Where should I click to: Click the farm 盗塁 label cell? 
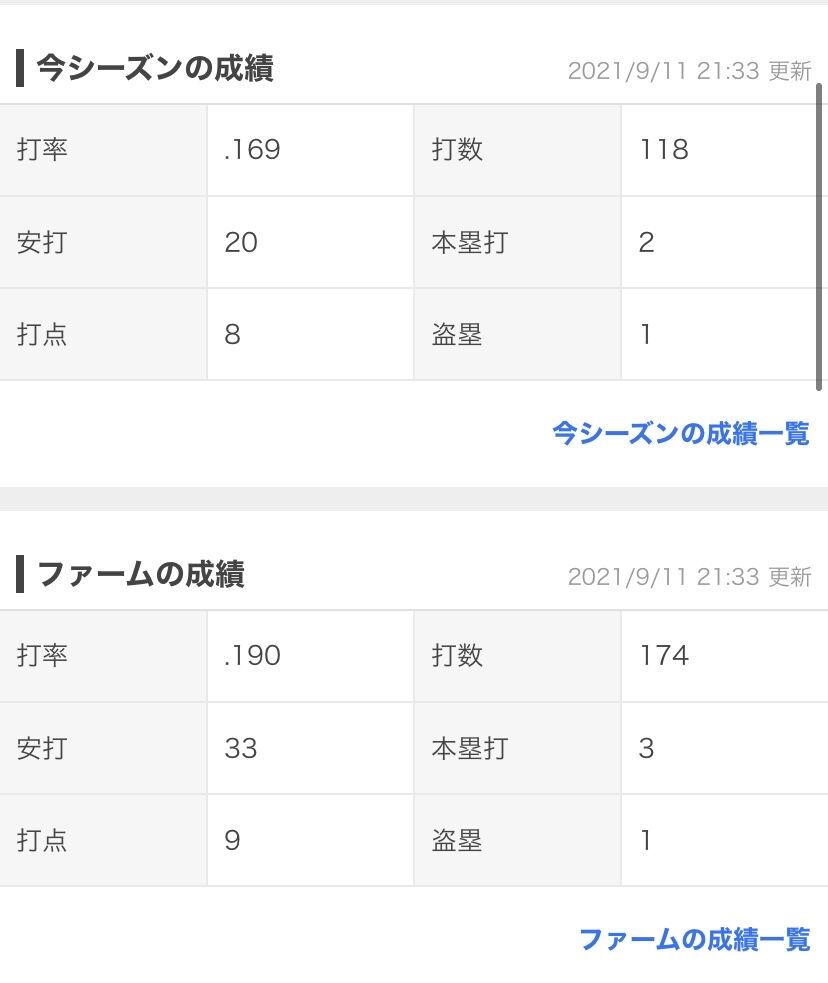[517, 840]
